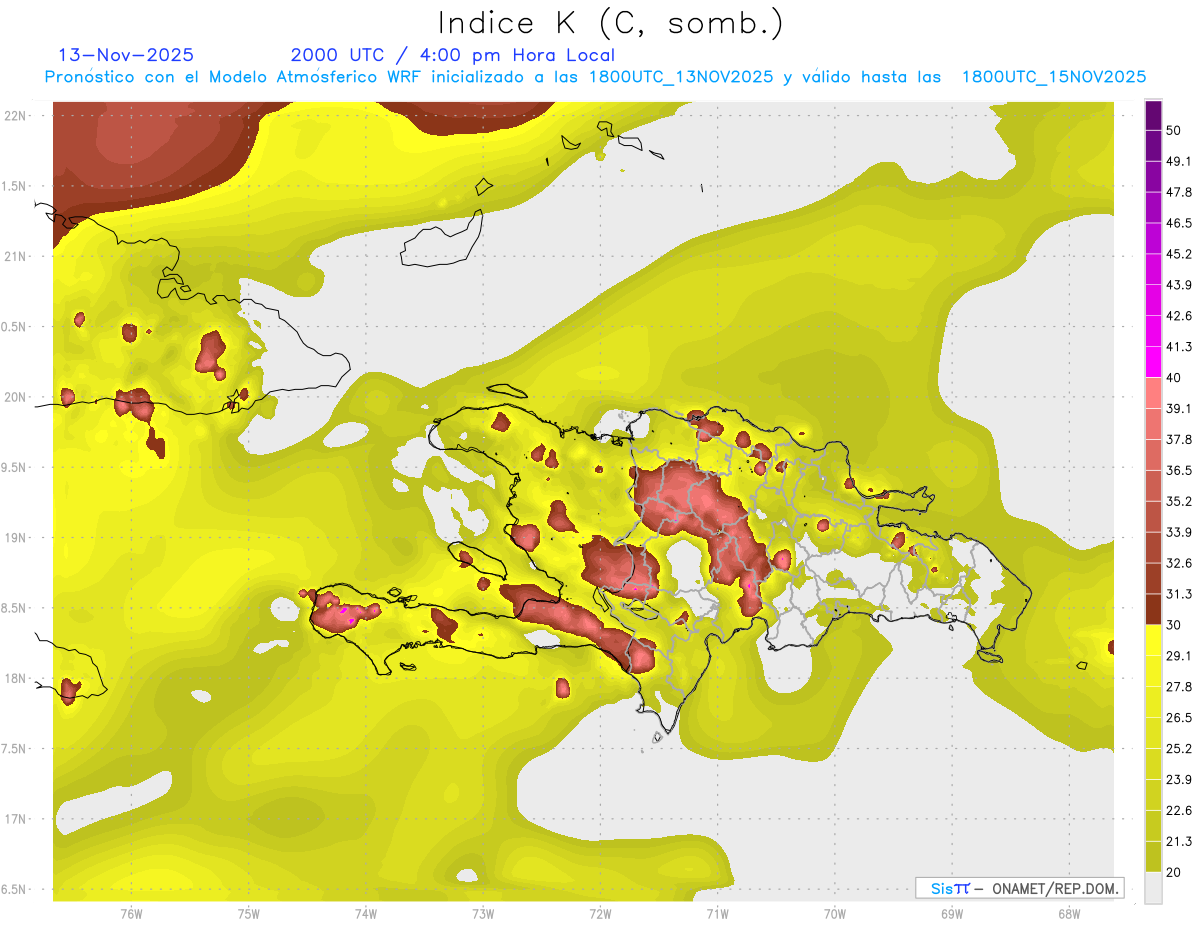Pick the dark purple legend swatch above 50
The width and height of the screenshot is (1200, 927).
coord(1153,115)
